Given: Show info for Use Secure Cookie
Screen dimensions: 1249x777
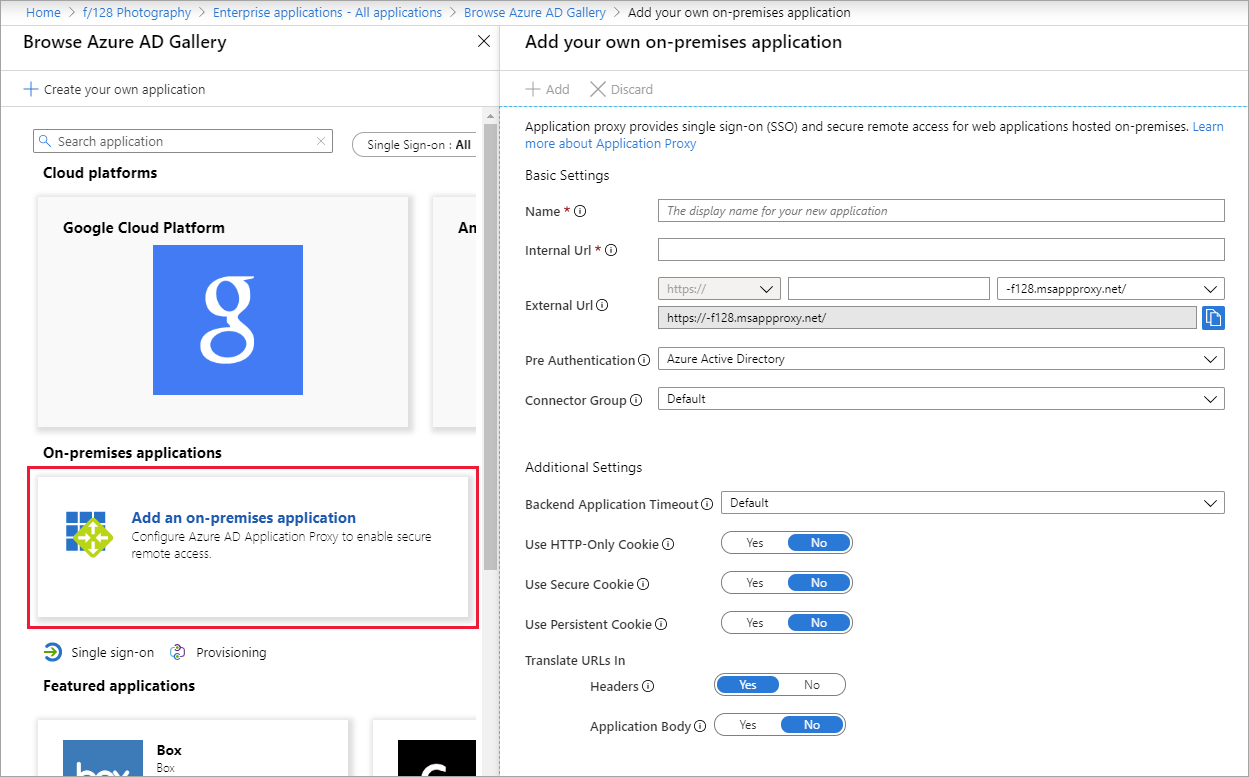Looking at the screenshot, I should coord(643,584).
